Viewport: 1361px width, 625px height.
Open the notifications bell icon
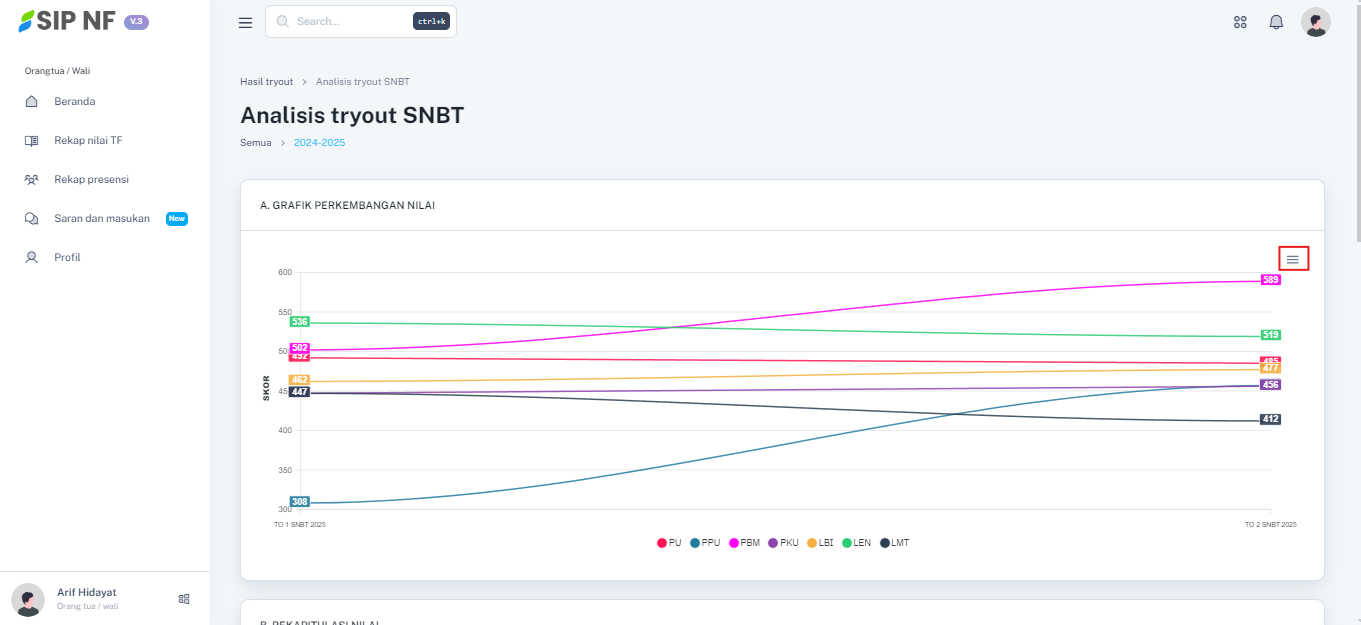(1276, 22)
